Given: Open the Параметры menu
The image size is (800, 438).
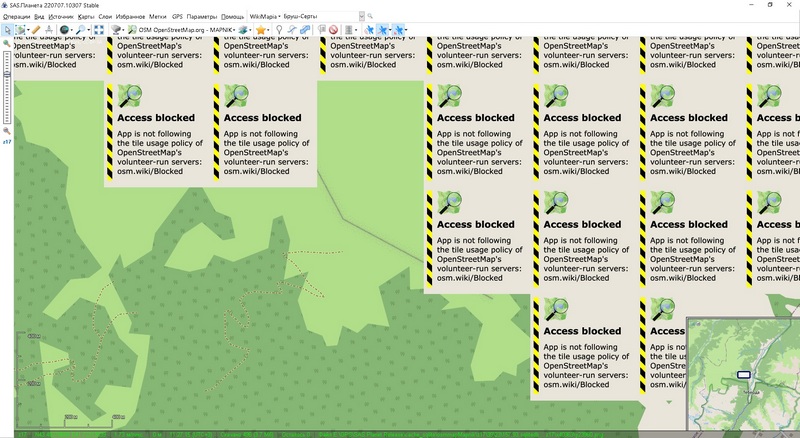Looking at the screenshot, I should click(x=201, y=17).
